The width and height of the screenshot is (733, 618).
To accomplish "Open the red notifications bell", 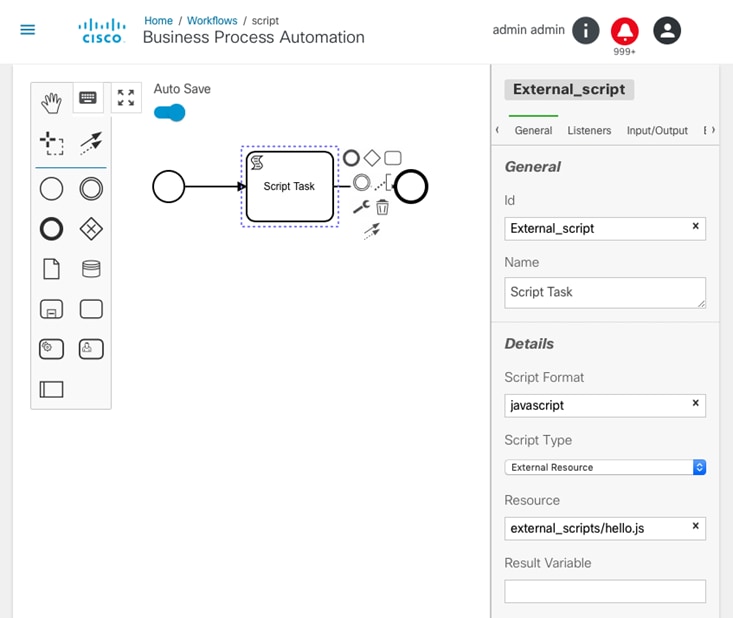I will 625,31.
